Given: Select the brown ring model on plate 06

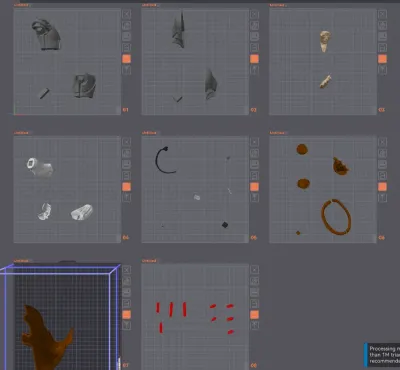Looking at the screenshot, I should (336, 217).
